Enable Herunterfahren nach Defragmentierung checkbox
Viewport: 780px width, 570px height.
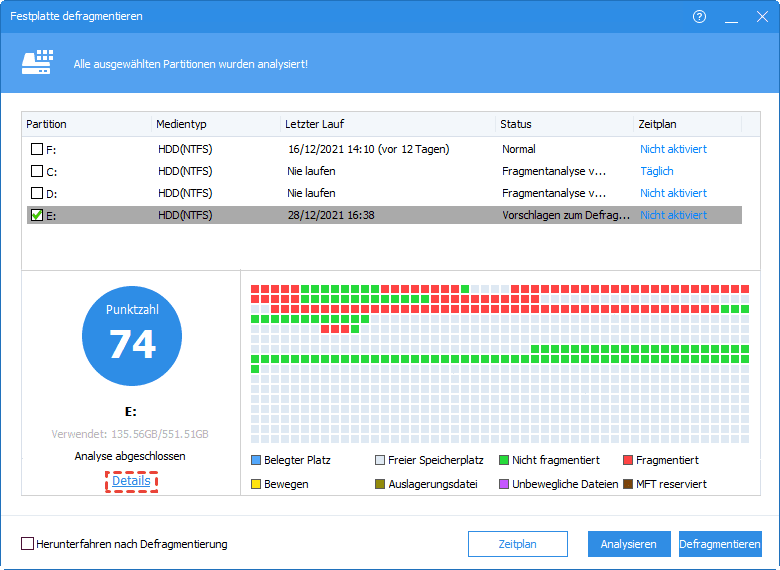tap(27, 544)
